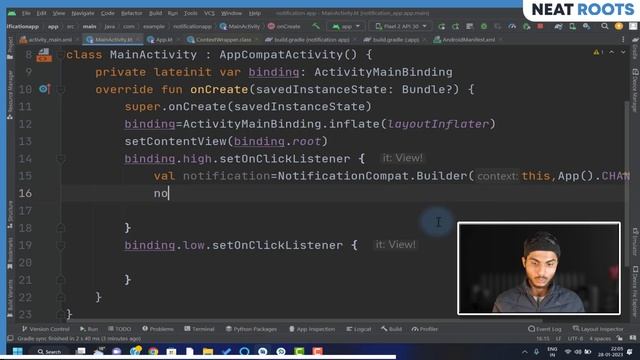Image resolution: width=640 pixels, height=360 pixels.
Task: Open the Event Log tool window
Action: point(545,329)
